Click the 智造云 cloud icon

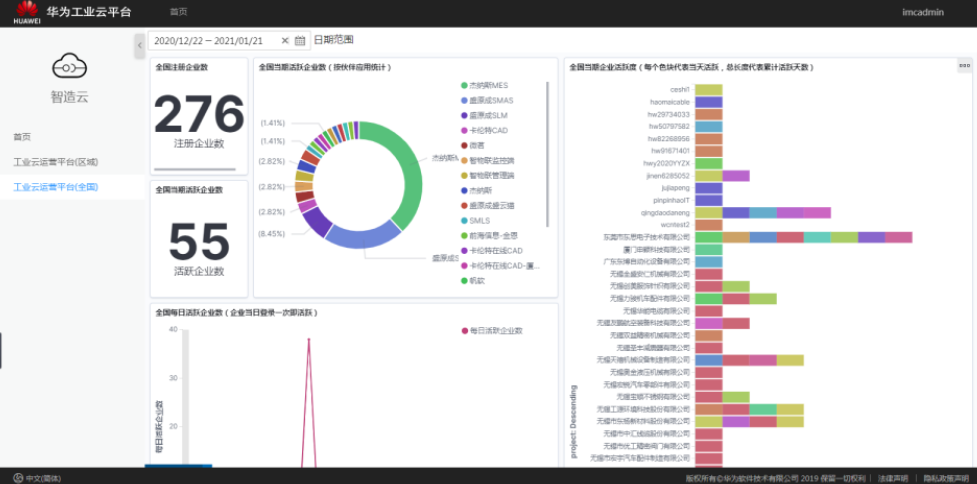tap(69, 65)
